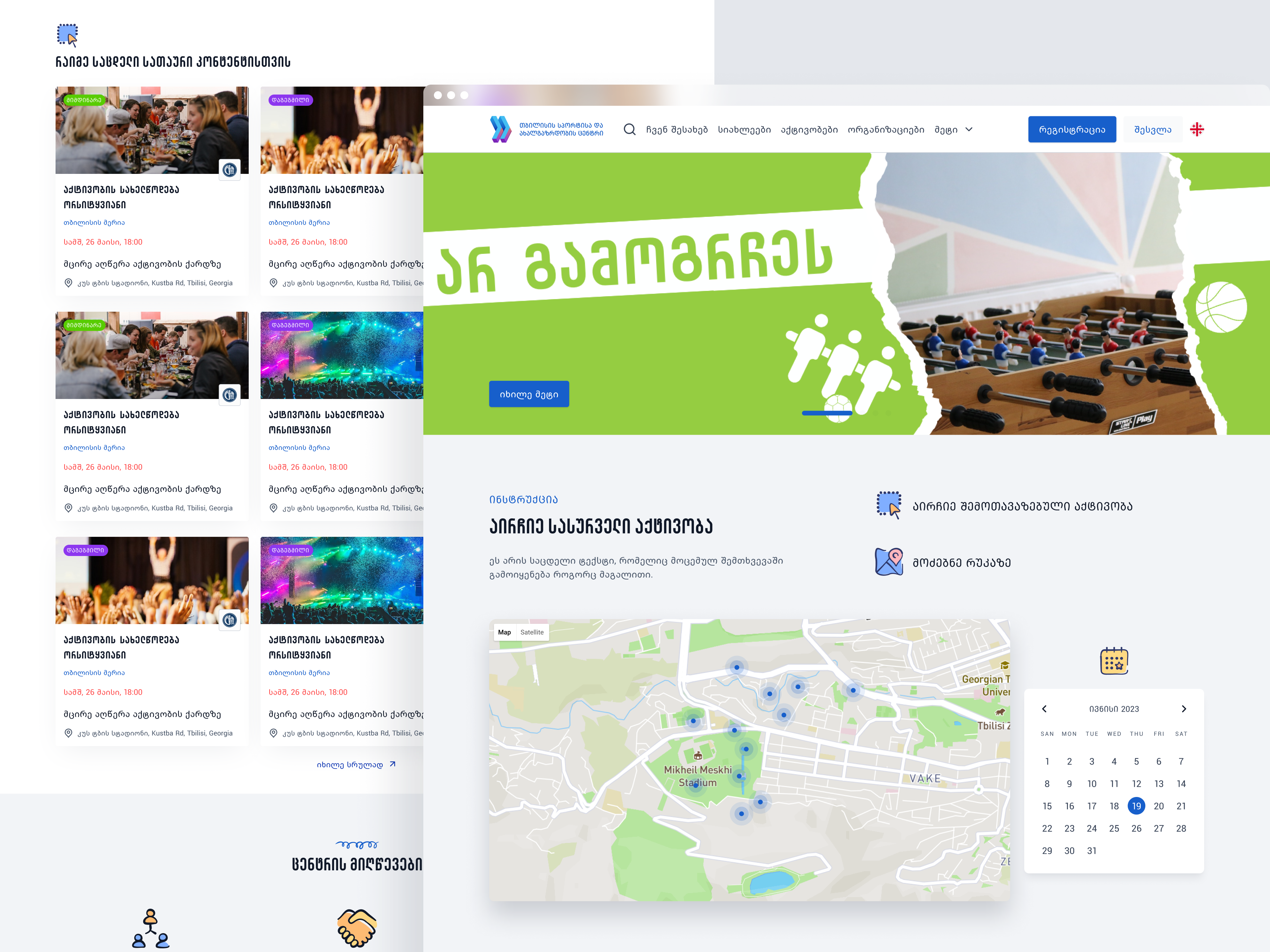Screen dimensions: 1270x952
Task: Click location pin icon on second-row left card
Action: [68, 507]
